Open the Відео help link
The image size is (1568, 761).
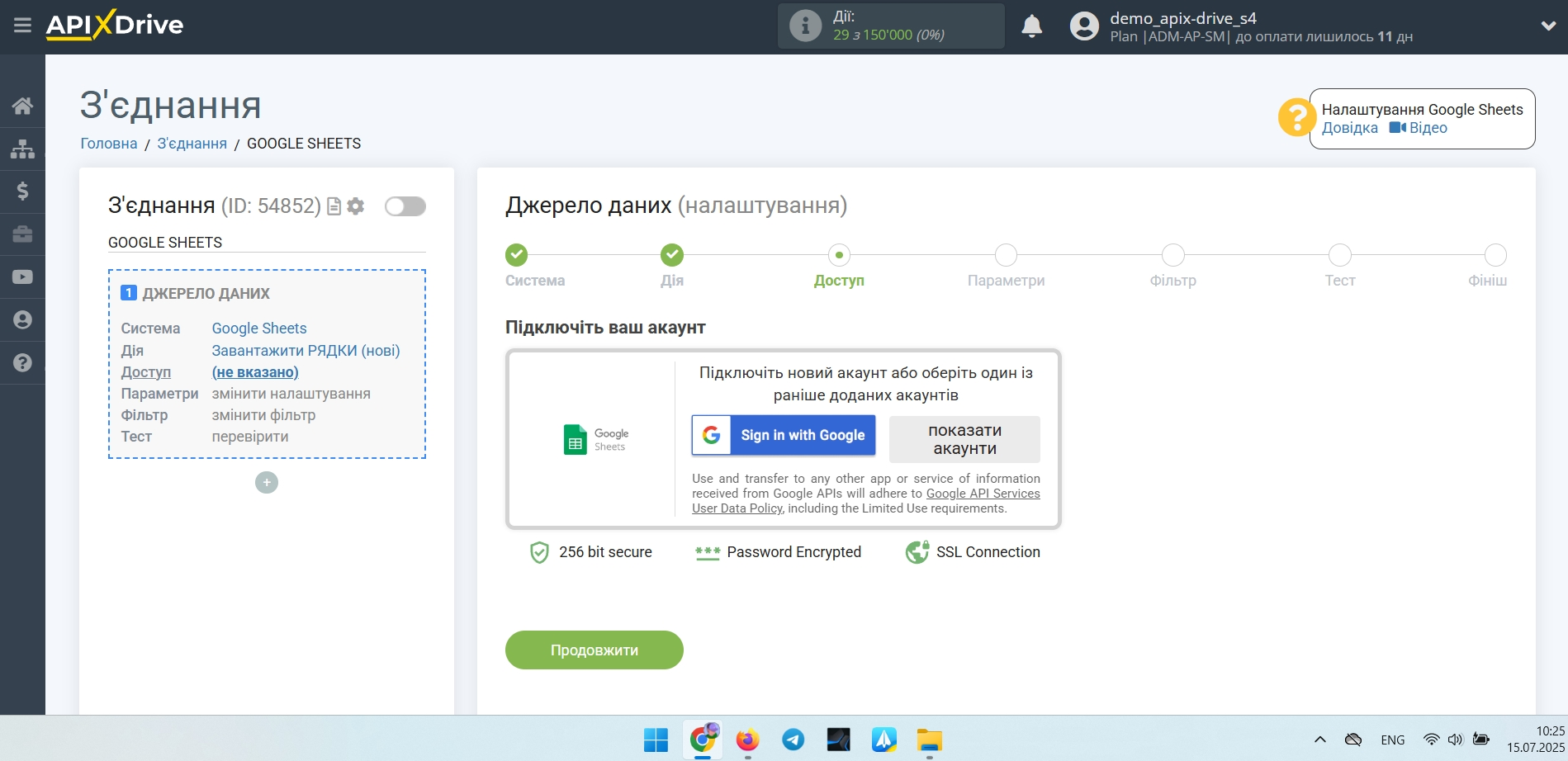1418,128
